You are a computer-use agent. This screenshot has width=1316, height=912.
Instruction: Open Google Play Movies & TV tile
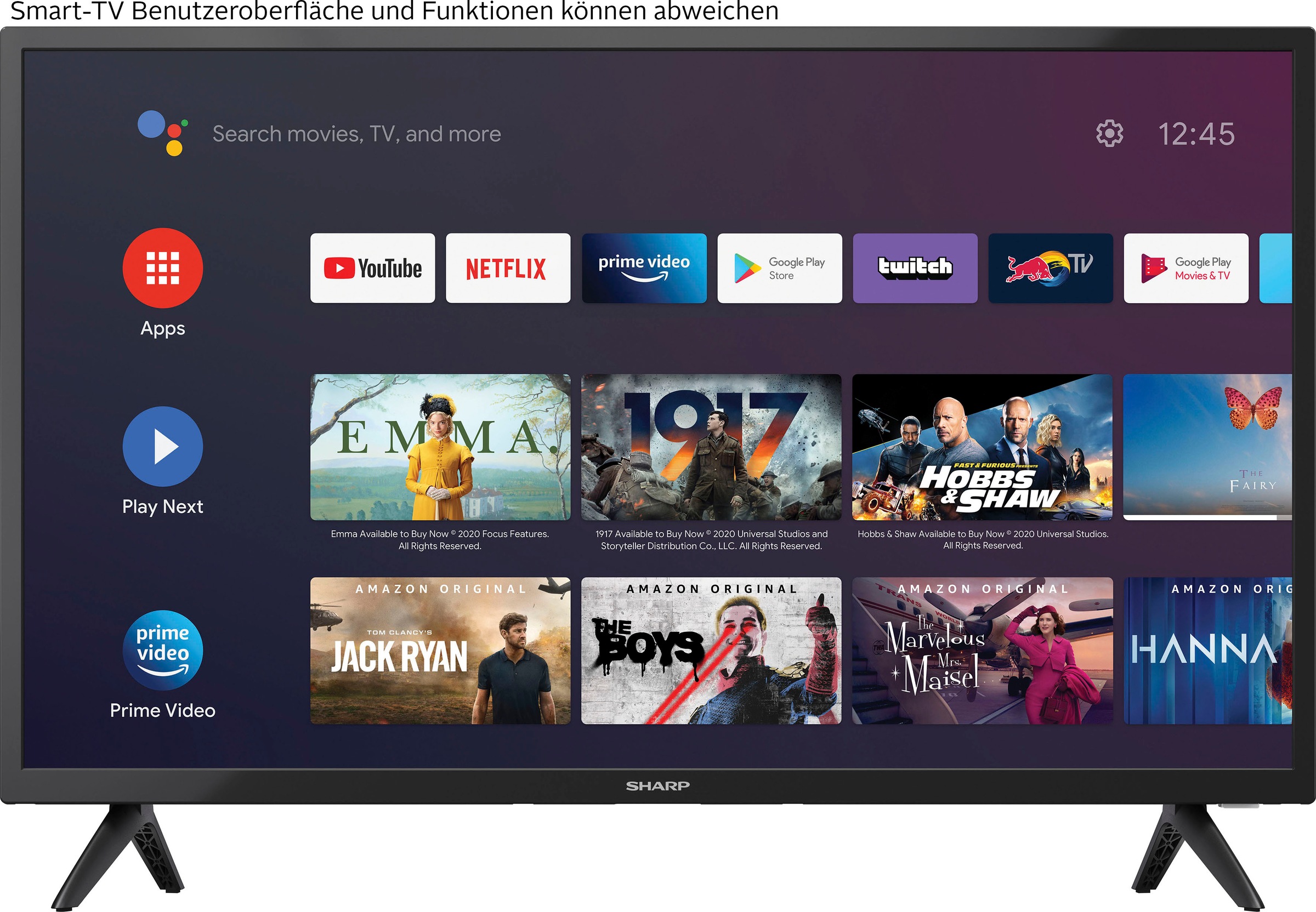click(1185, 268)
